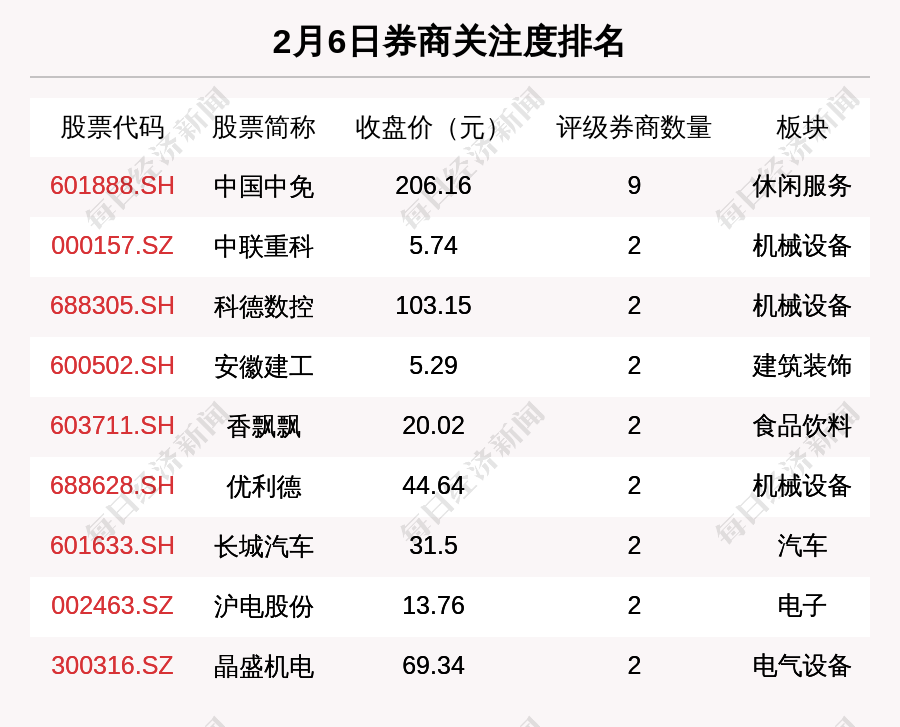Viewport: 900px width, 727px height.
Task: Click broker count 2 in 香飘飘 row
Action: (634, 426)
